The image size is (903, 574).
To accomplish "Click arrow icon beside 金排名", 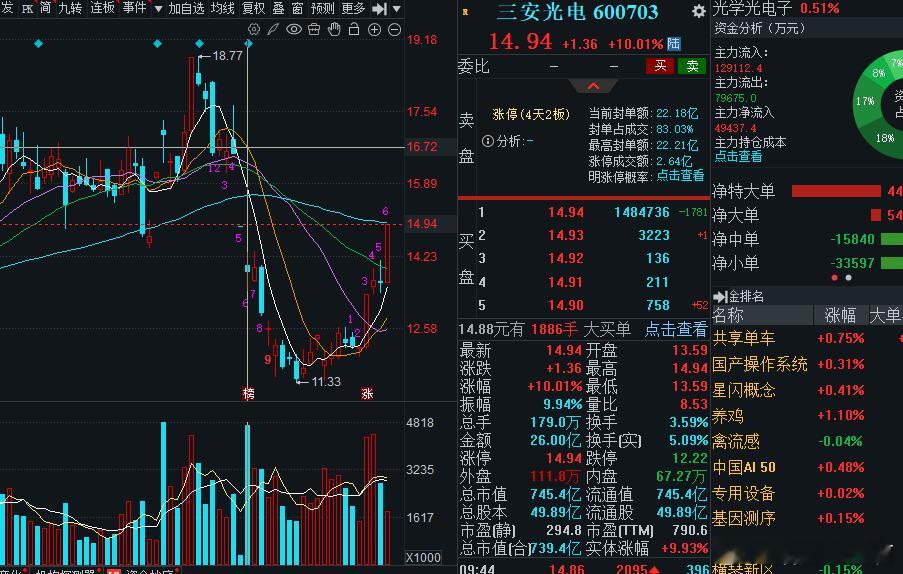I will click(720, 296).
